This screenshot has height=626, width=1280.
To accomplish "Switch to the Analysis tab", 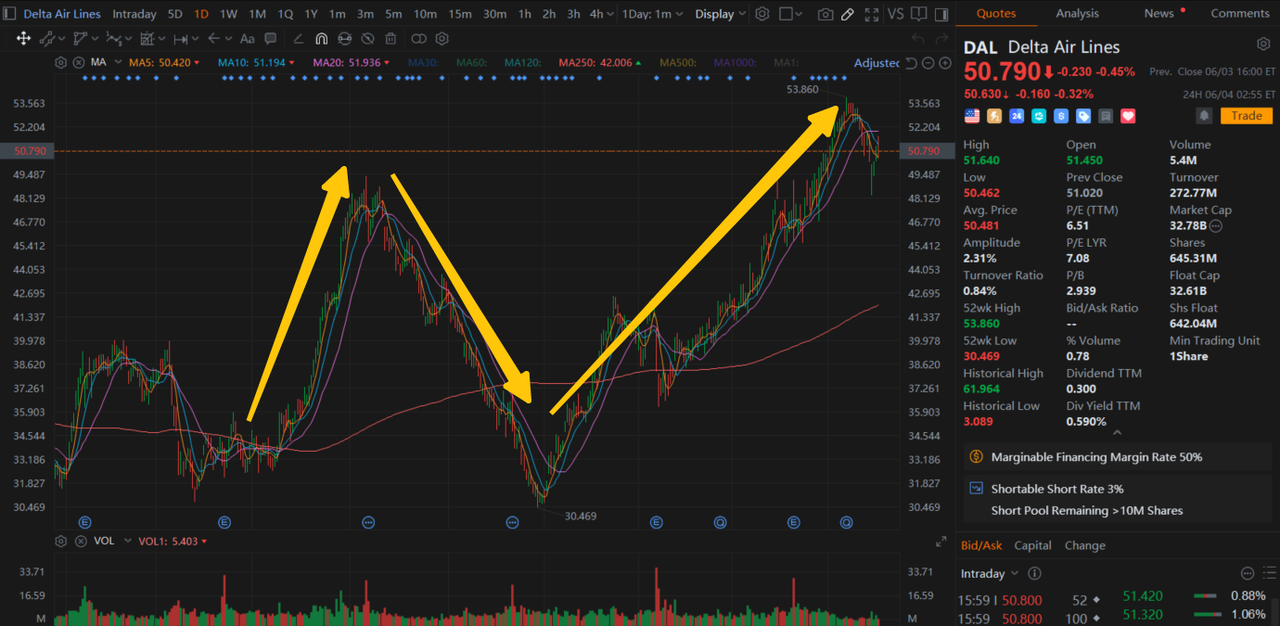I will point(1077,13).
